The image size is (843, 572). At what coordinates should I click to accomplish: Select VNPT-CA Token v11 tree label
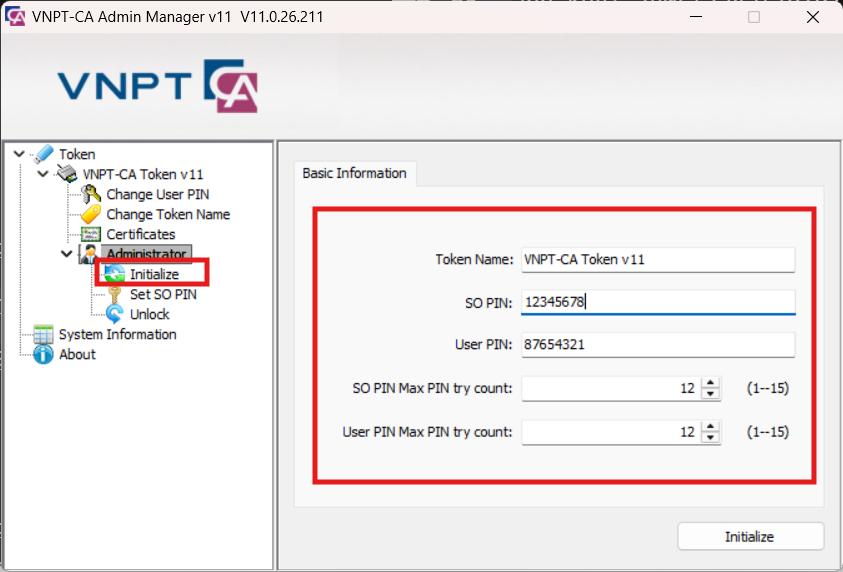point(143,174)
